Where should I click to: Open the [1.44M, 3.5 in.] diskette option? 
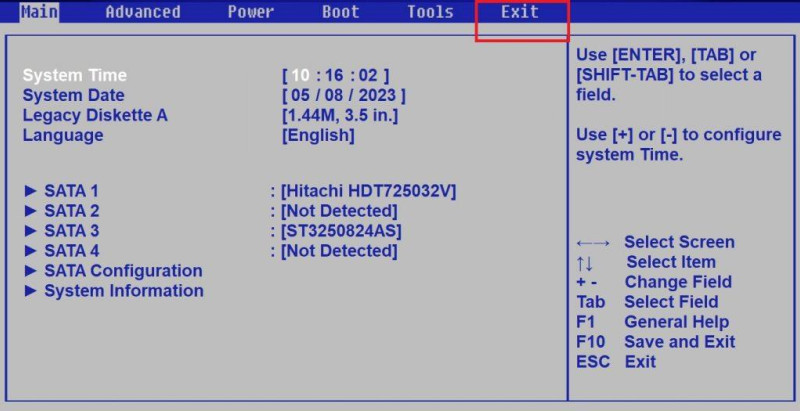point(340,115)
